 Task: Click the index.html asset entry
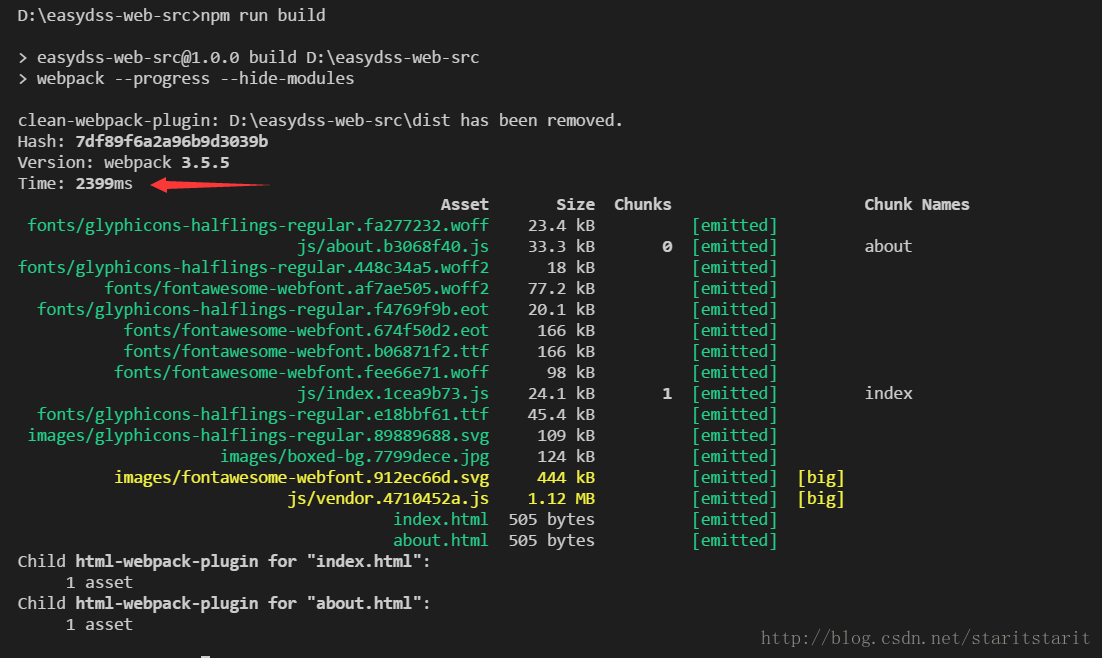441,519
